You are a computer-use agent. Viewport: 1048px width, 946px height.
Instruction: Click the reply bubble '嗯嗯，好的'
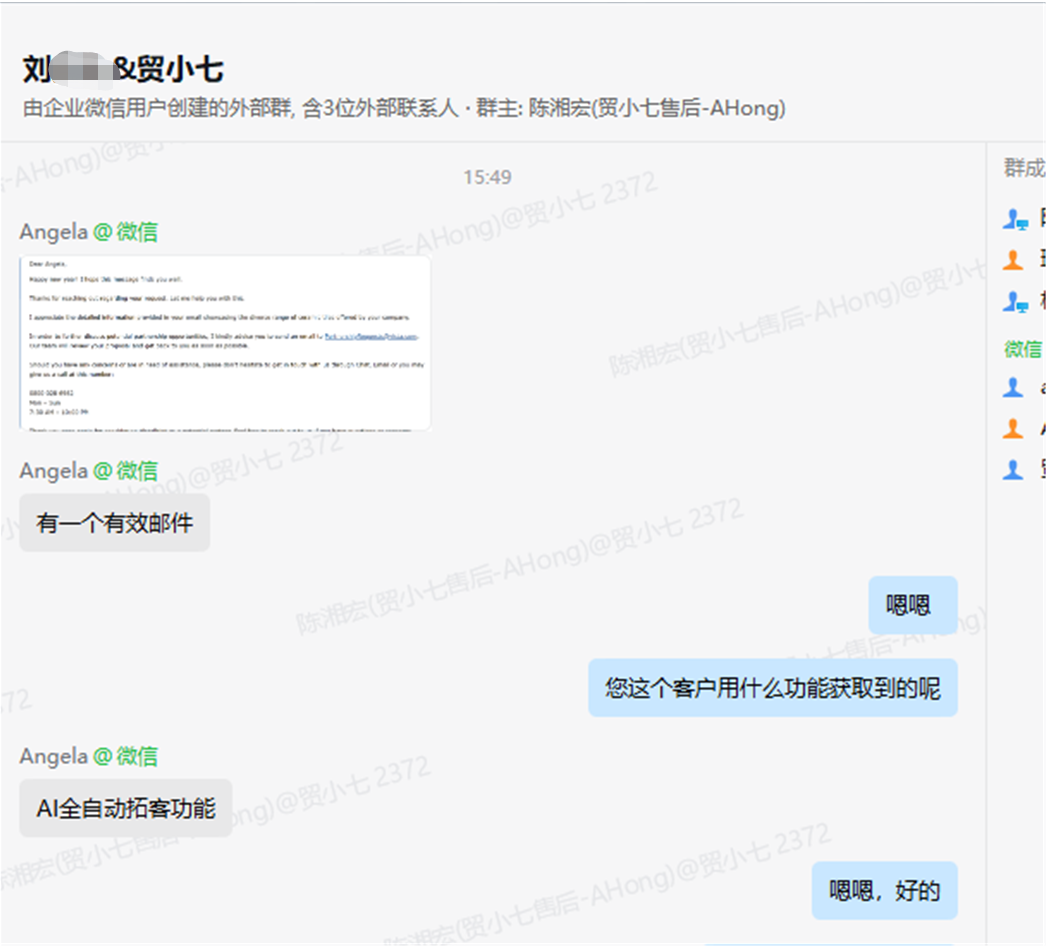[884, 891]
